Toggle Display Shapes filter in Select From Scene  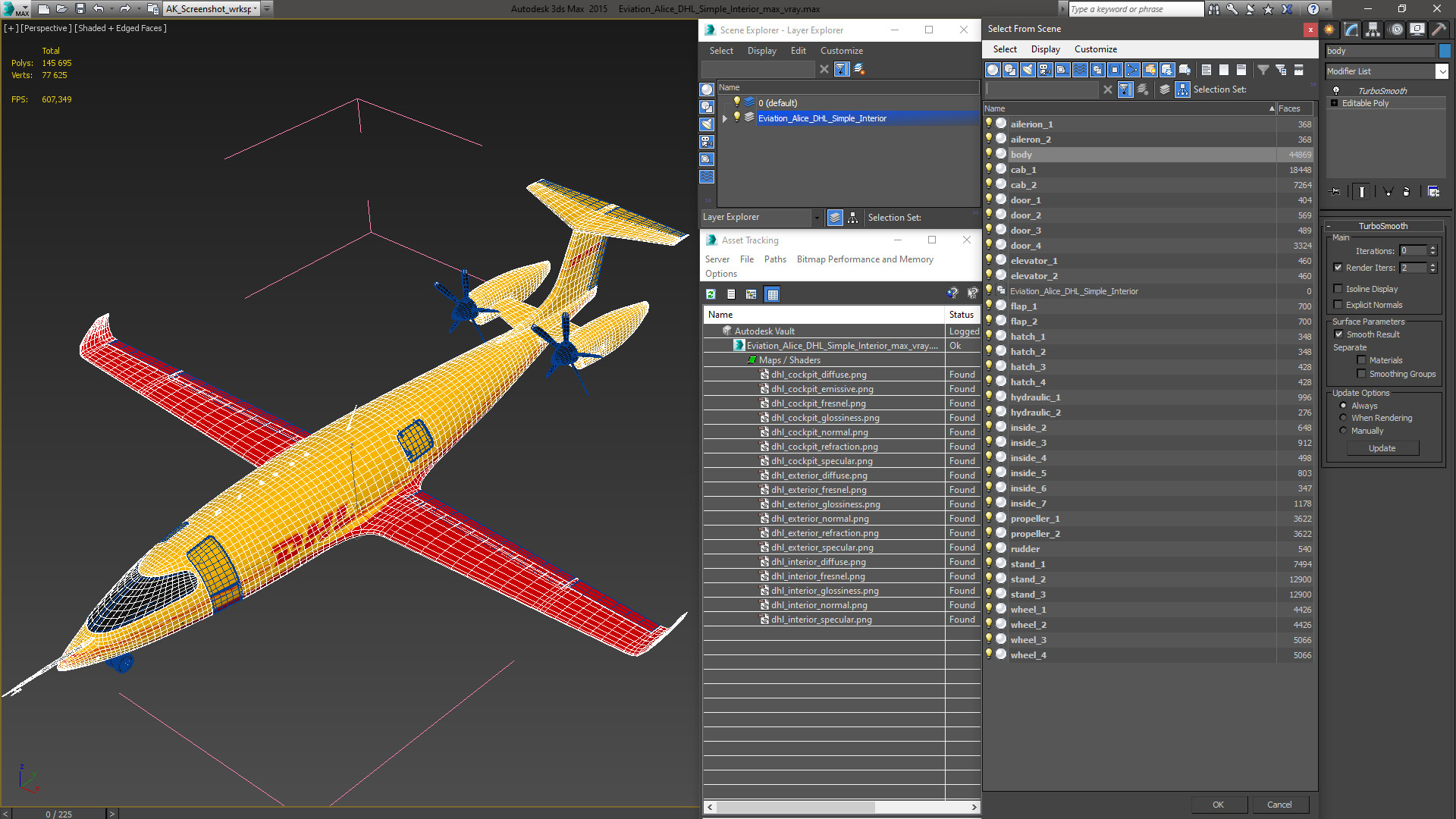coord(1010,70)
